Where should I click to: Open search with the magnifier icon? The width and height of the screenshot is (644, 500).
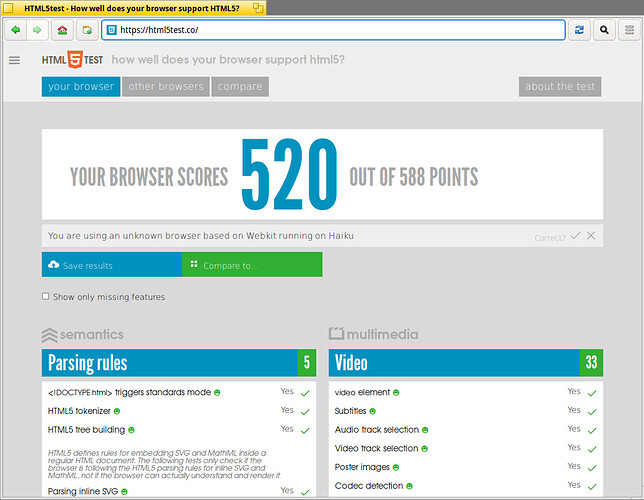pyautogui.click(x=604, y=30)
